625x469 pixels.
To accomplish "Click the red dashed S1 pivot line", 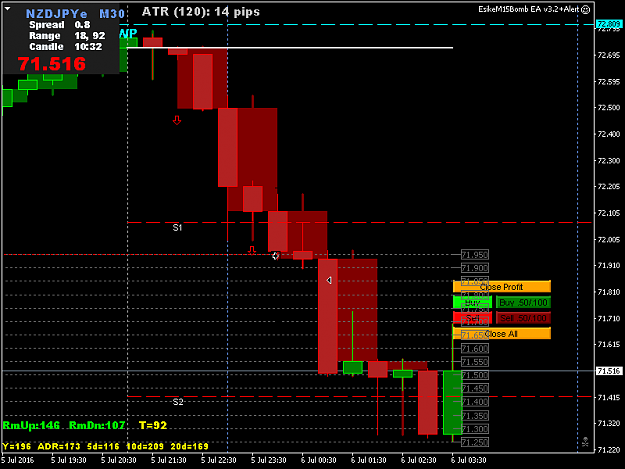I will pos(359,222).
